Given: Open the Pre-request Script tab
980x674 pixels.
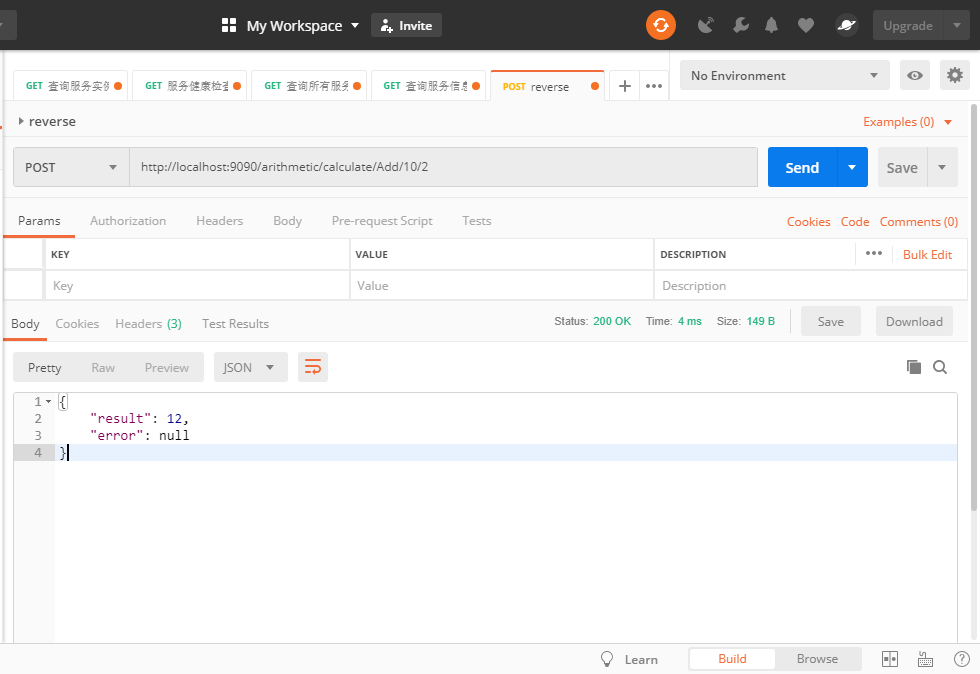Looking at the screenshot, I should click(x=382, y=221).
